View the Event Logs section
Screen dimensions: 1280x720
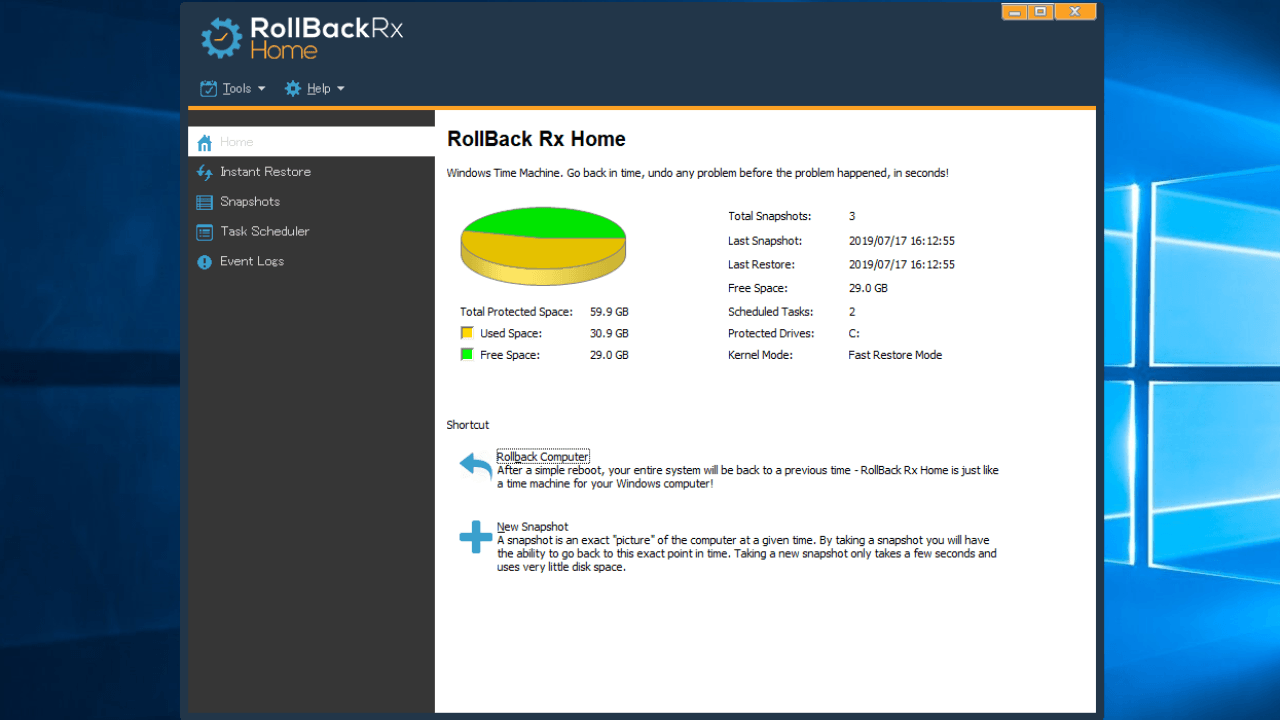coord(311,262)
